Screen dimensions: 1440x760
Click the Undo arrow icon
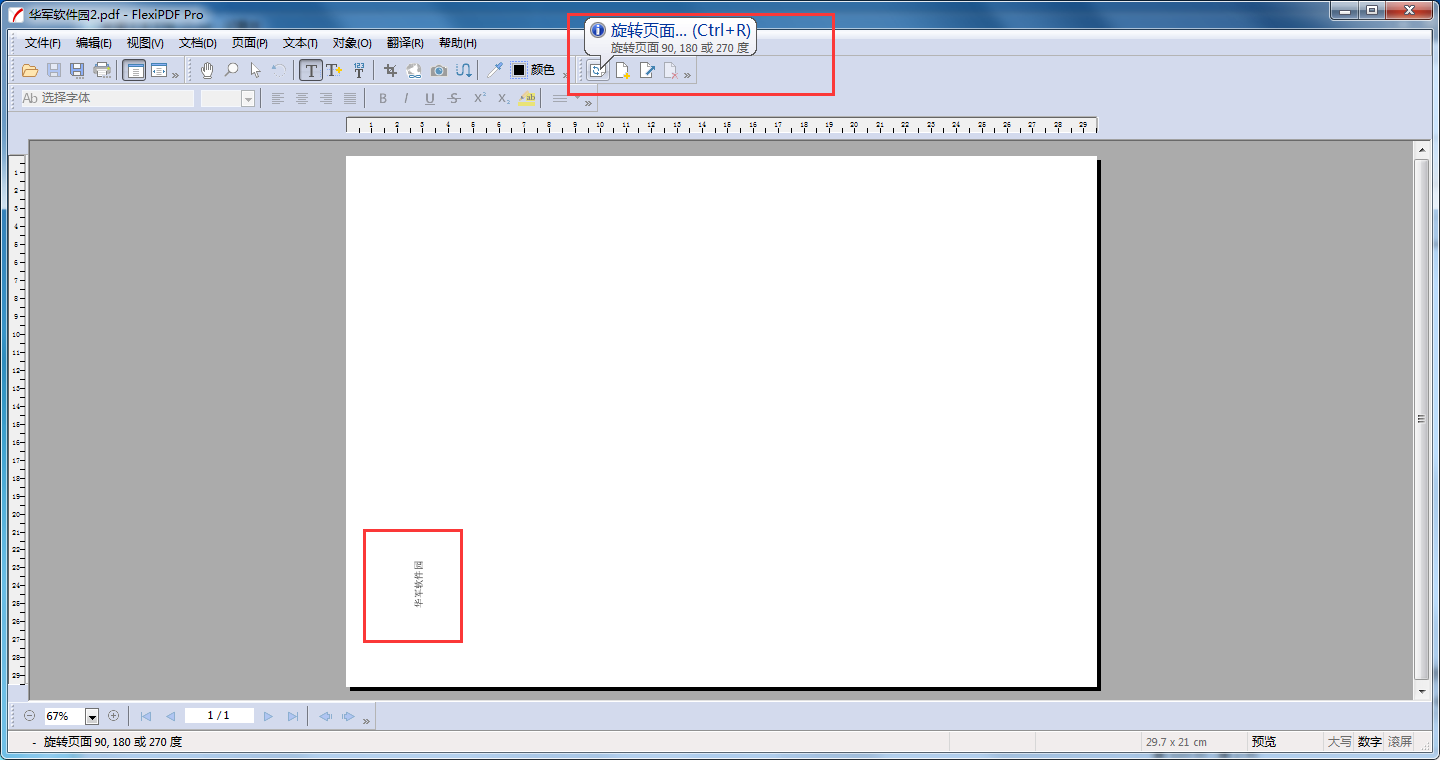(x=279, y=70)
